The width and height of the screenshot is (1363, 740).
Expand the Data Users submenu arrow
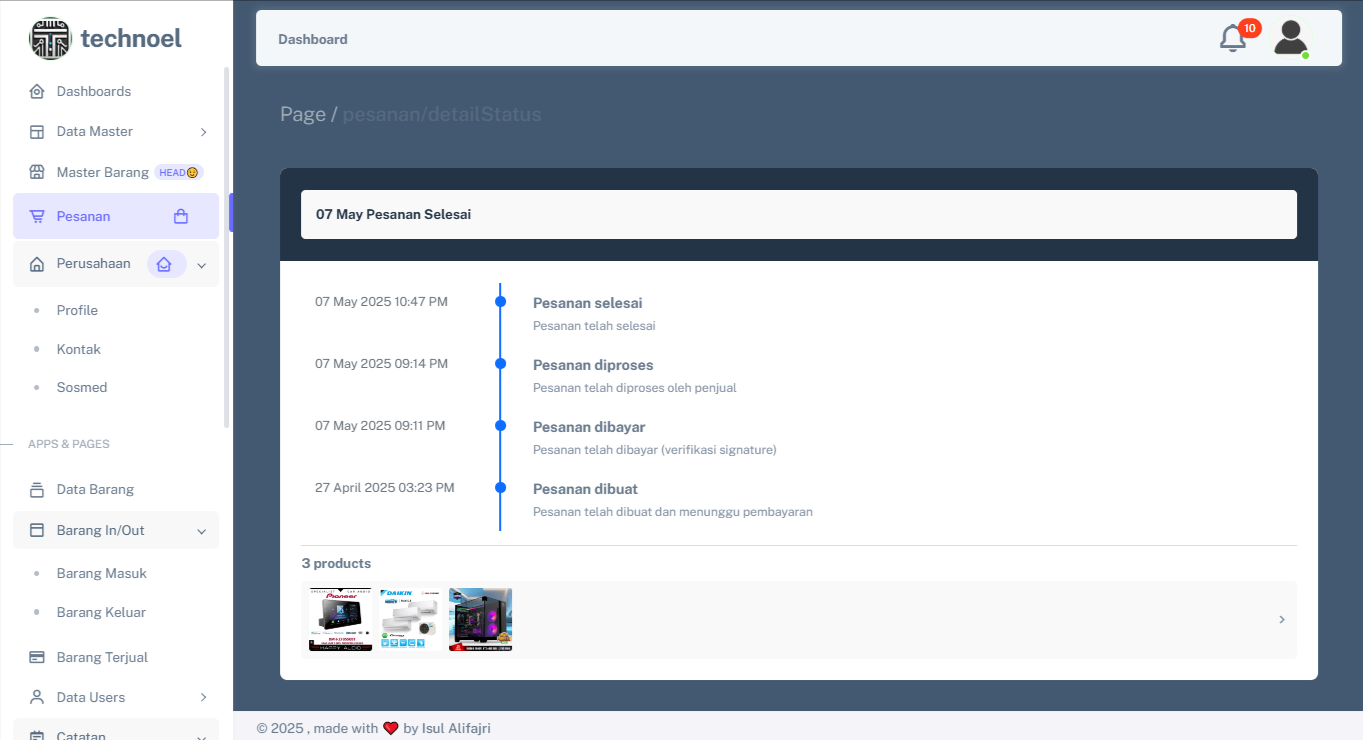(203, 697)
